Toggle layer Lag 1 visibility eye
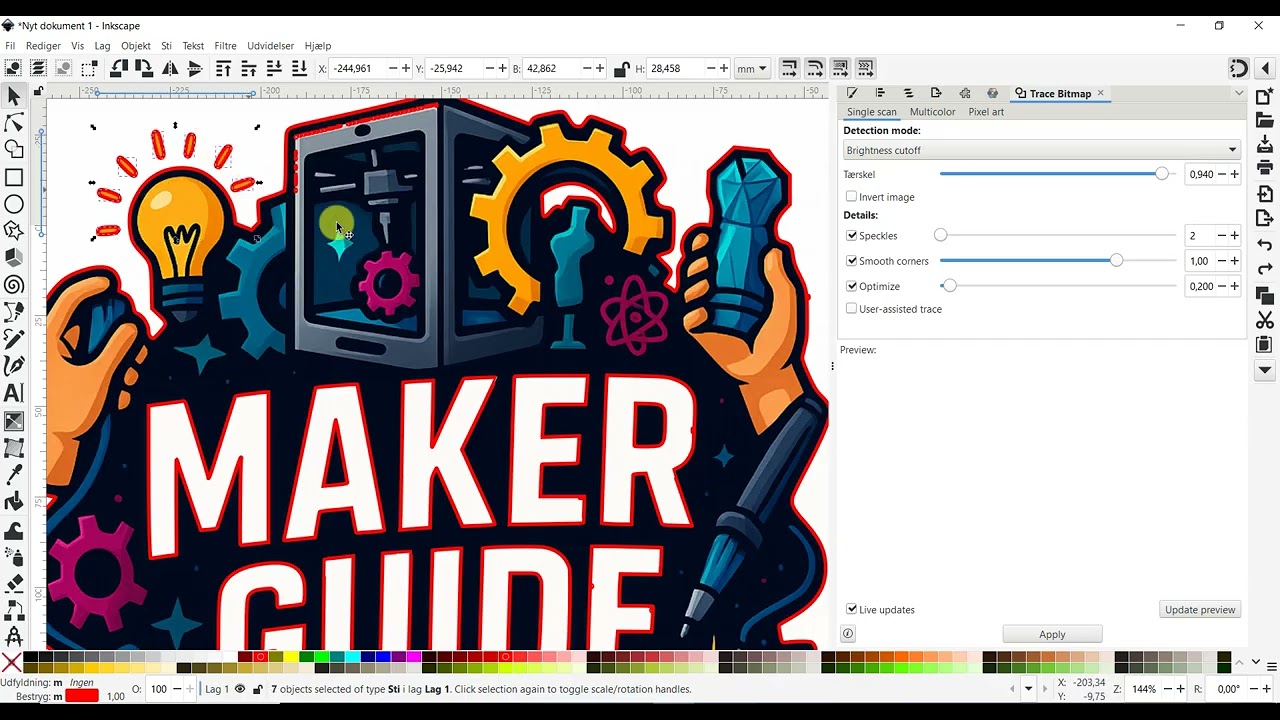The height and width of the screenshot is (720, 1280). [240, 689]
